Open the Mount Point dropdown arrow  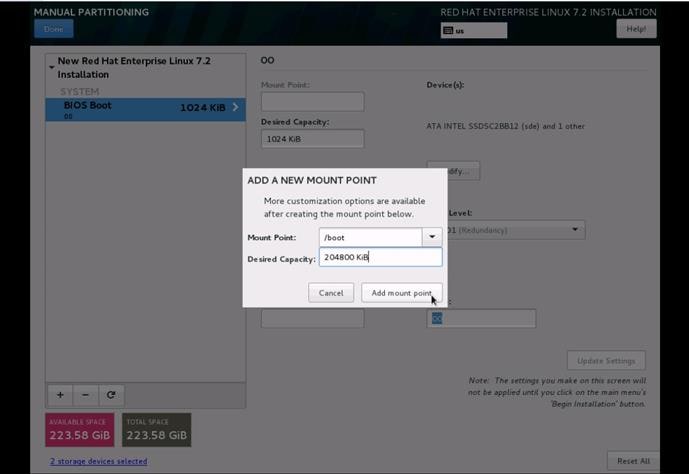pyautogui.click(x=432, y=237)
